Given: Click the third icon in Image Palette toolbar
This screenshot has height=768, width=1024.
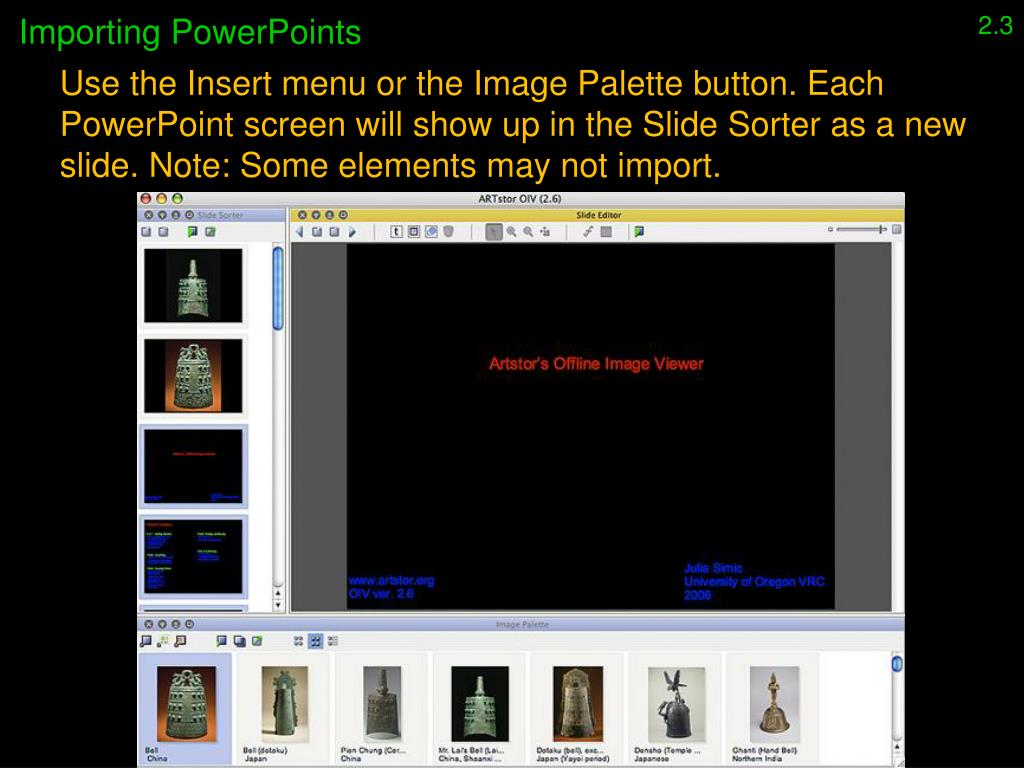Looking at the screenshot, I should [x=181, y=641].
